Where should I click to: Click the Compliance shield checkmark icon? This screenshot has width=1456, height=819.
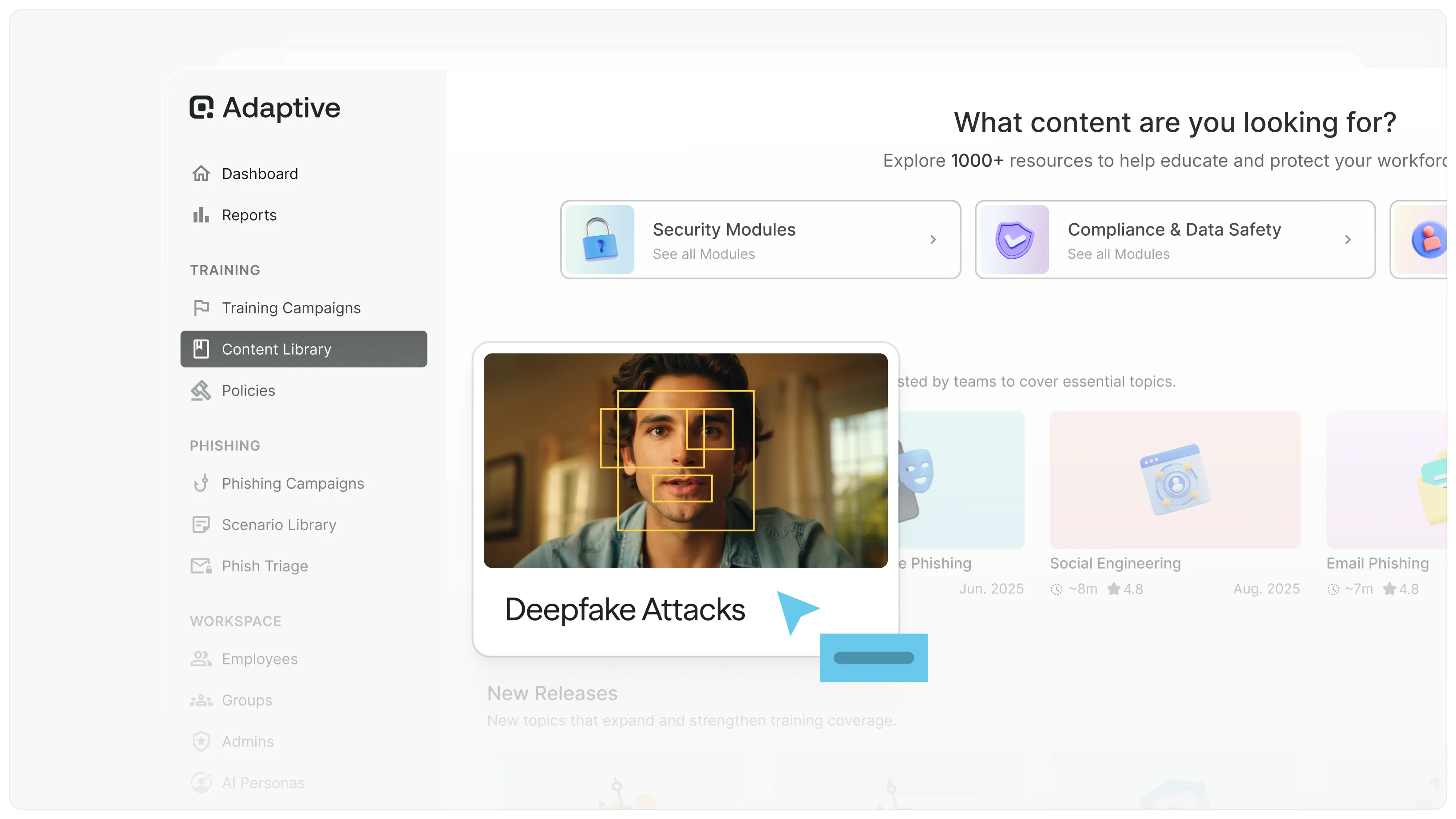click(1015, 240)
